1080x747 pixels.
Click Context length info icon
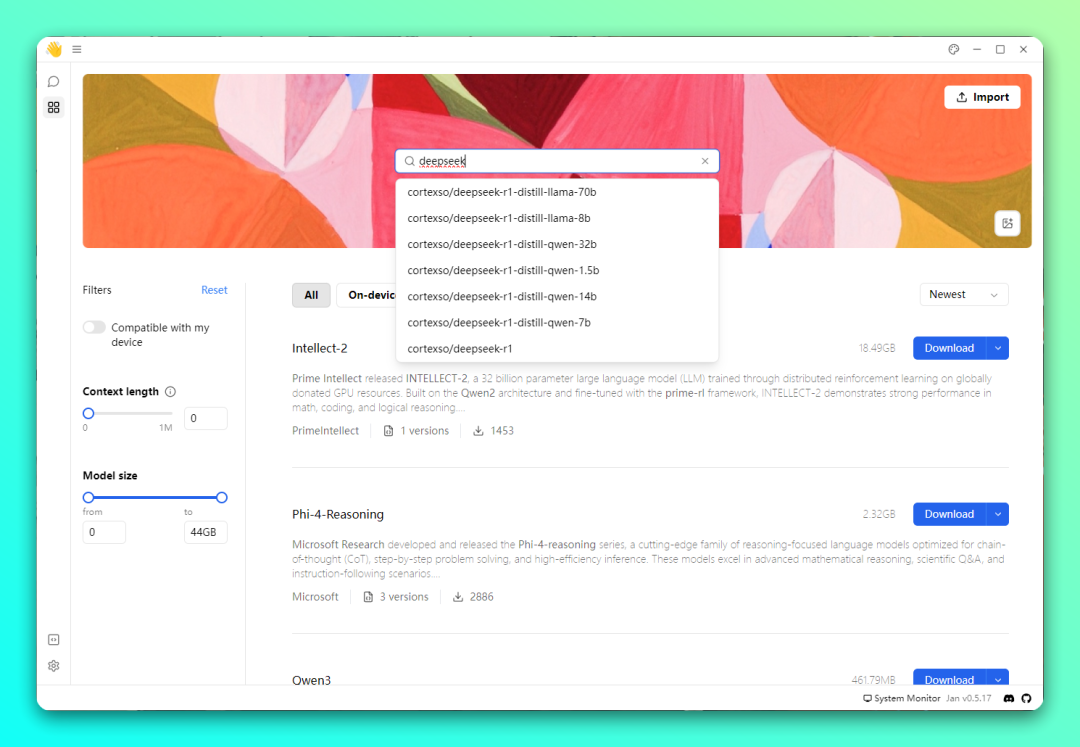(170, 392)
